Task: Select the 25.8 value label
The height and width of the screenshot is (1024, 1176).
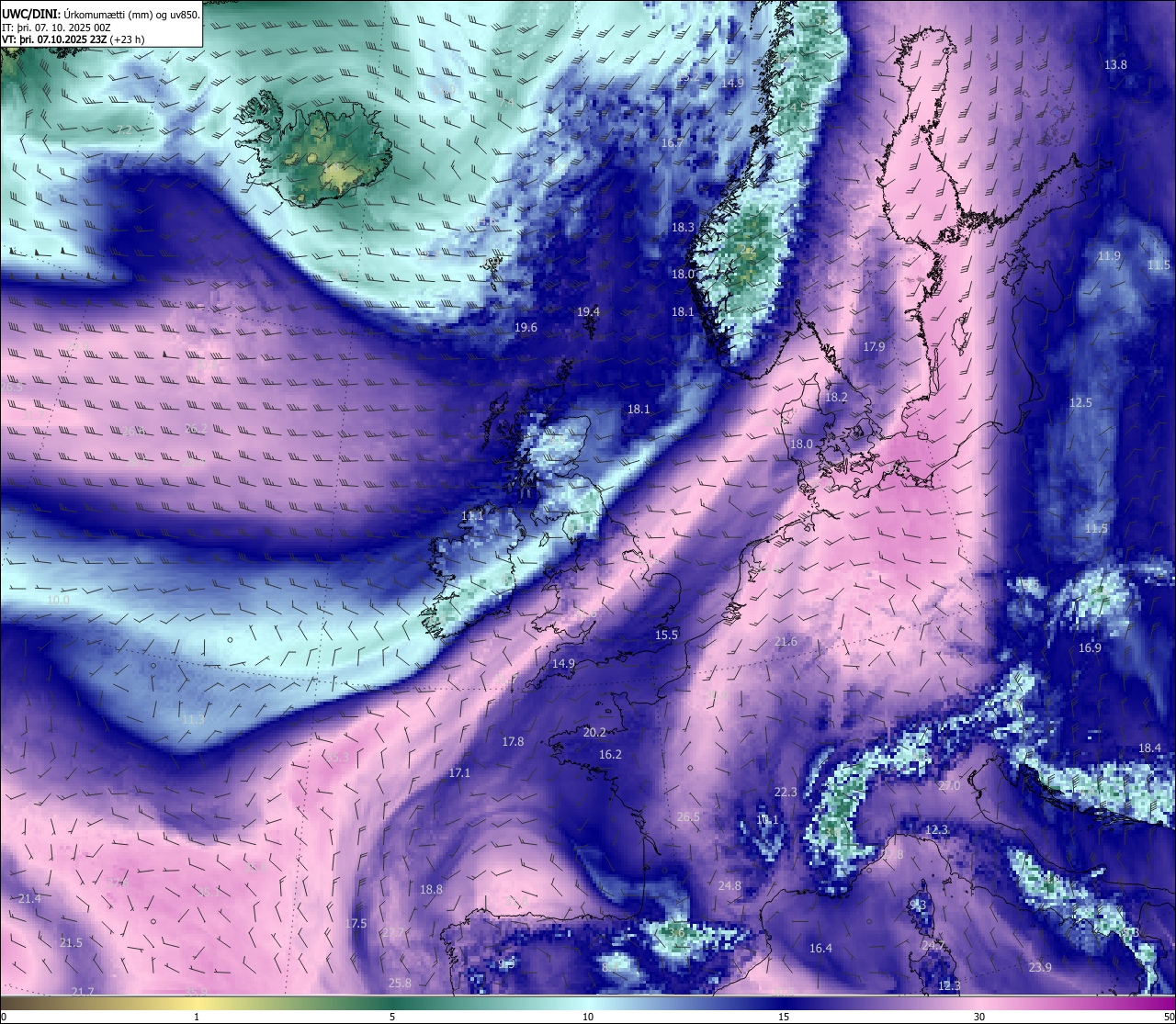Action: pos(400,983)
